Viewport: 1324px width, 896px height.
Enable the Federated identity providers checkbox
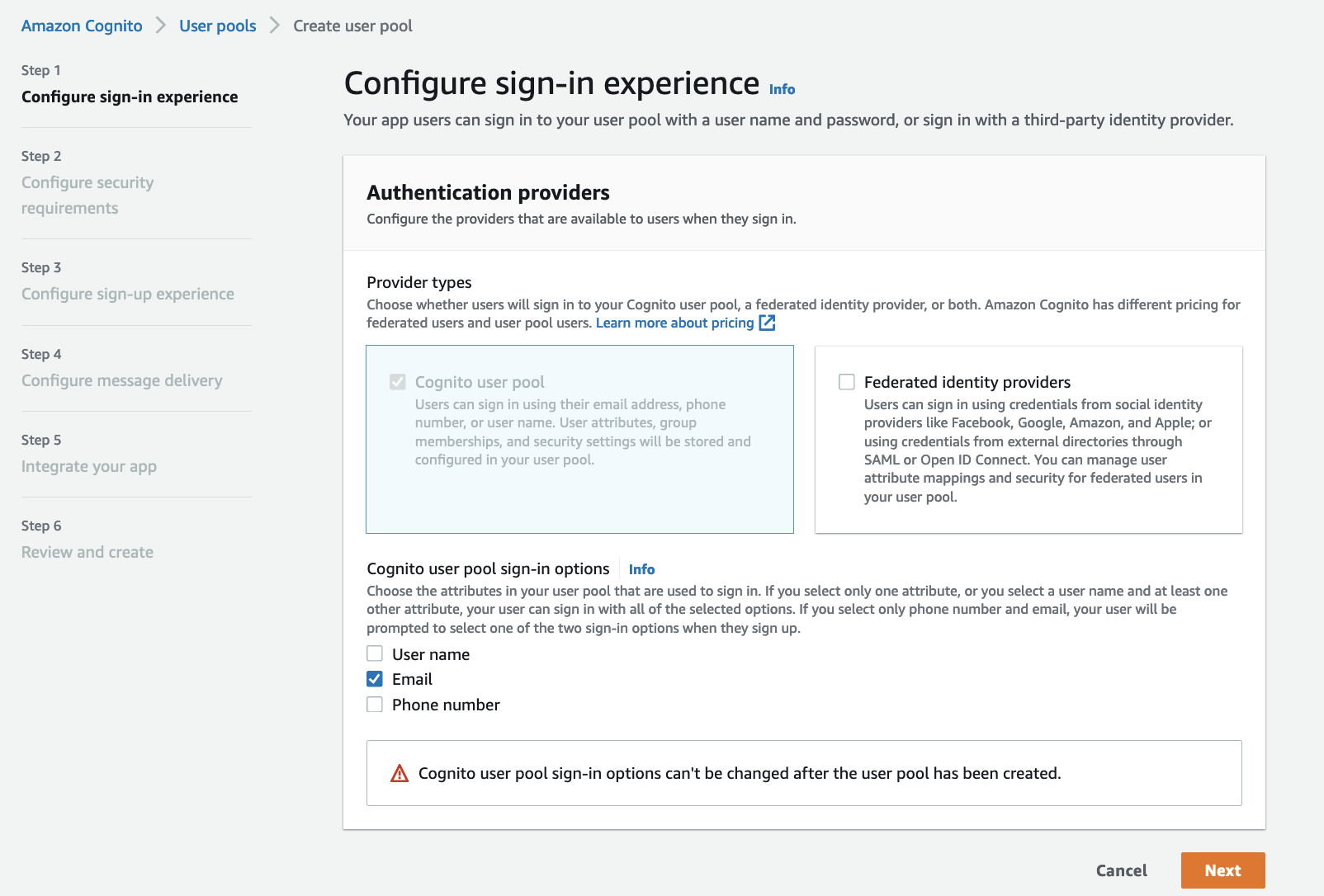click(x=847, y=382)
